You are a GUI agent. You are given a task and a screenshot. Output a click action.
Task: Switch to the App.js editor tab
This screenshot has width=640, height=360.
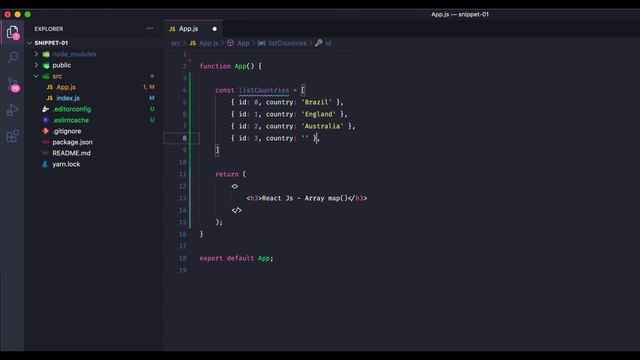click(193, 29)
